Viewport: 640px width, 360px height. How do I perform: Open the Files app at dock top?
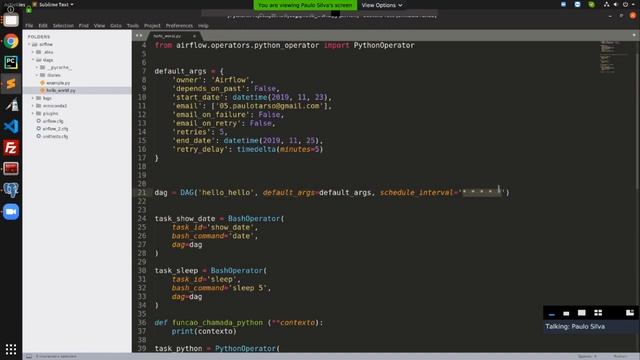[11, 20]
